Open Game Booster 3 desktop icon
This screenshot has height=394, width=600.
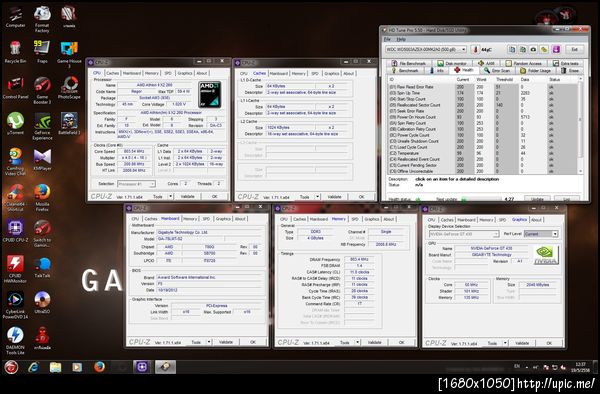coord(42,90)
